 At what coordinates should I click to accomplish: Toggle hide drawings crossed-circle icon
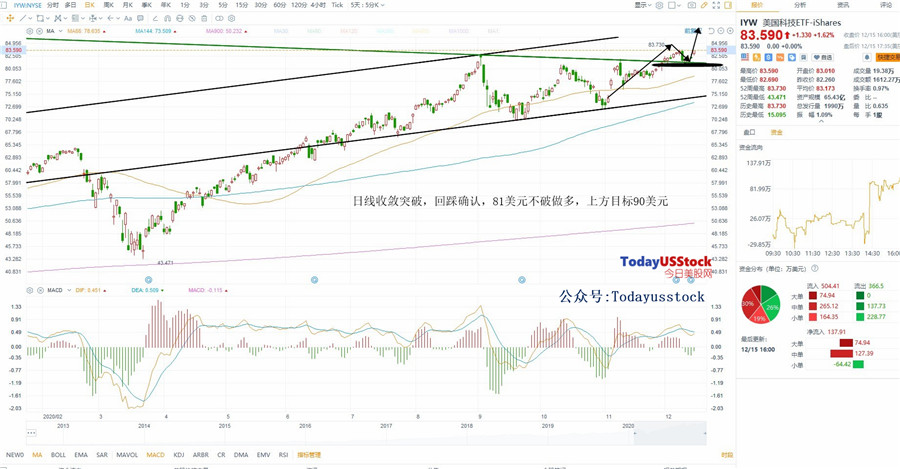[192, 18]
